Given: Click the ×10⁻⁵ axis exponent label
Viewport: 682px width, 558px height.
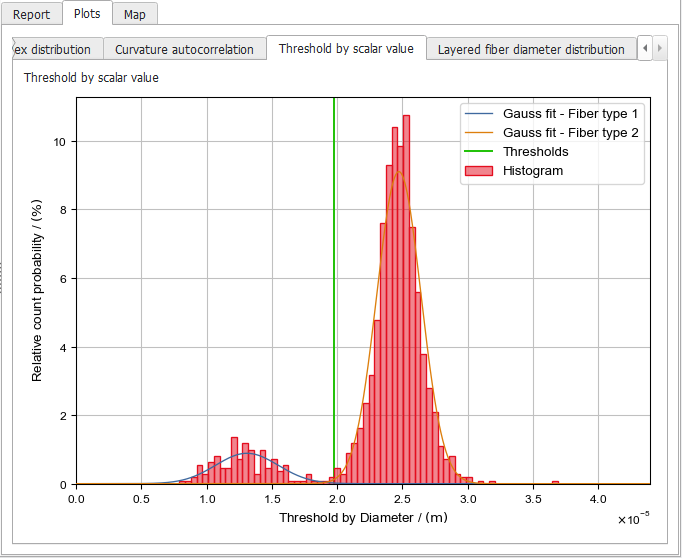Looking at the screenshot, I should click(x=634, y=518).
